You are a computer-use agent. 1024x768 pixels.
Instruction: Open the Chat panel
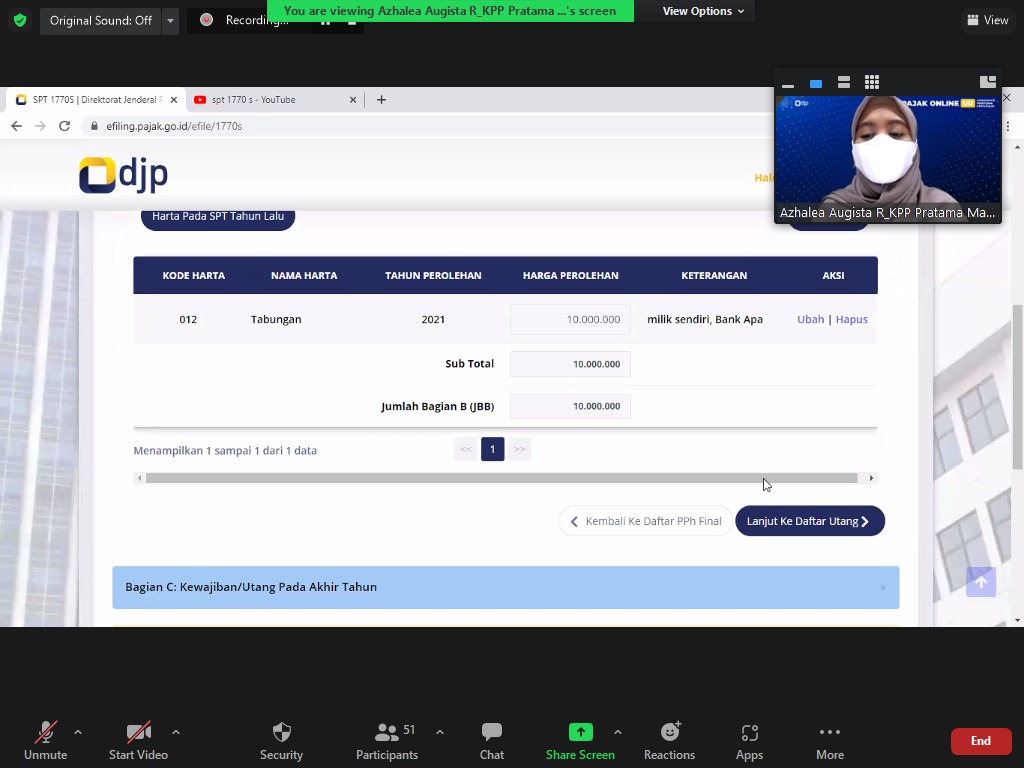click(x=491, y=741)
